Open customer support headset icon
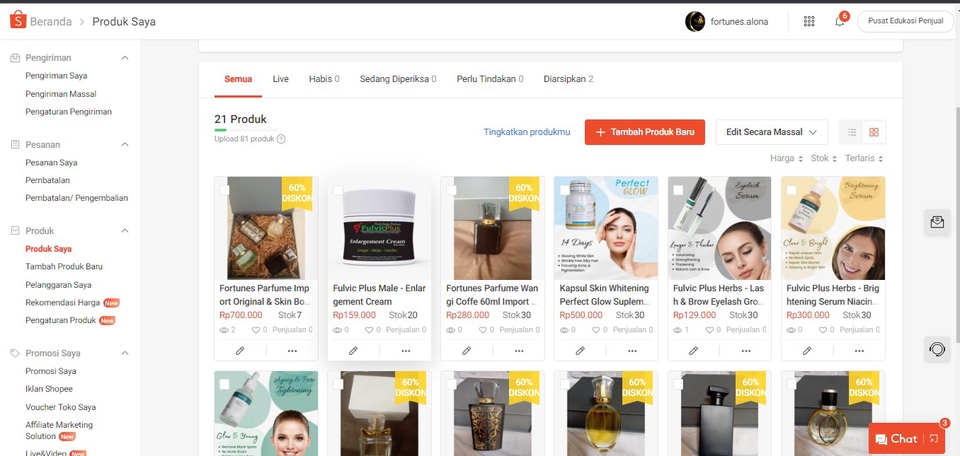This screenshot has width=960, height=456. [x=937, y=349]
